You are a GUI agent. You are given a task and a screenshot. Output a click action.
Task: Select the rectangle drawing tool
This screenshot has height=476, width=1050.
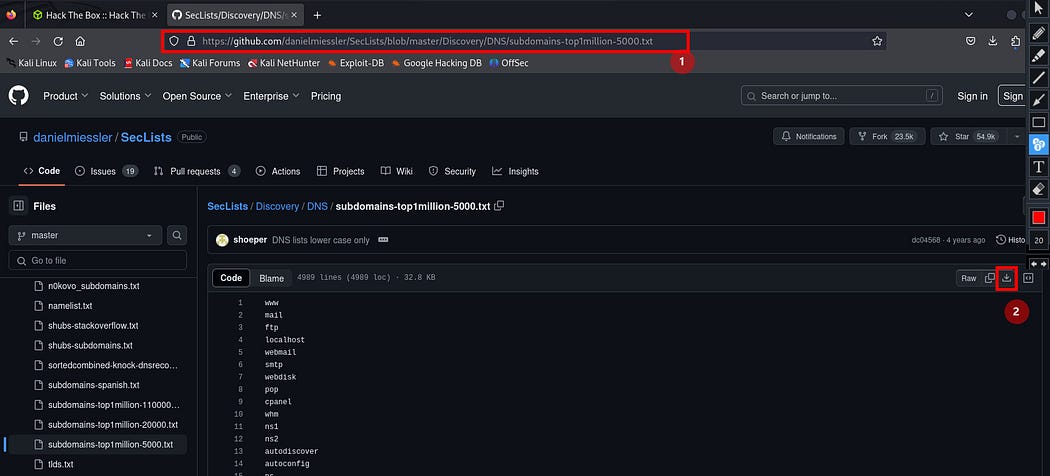(1039, 122)
